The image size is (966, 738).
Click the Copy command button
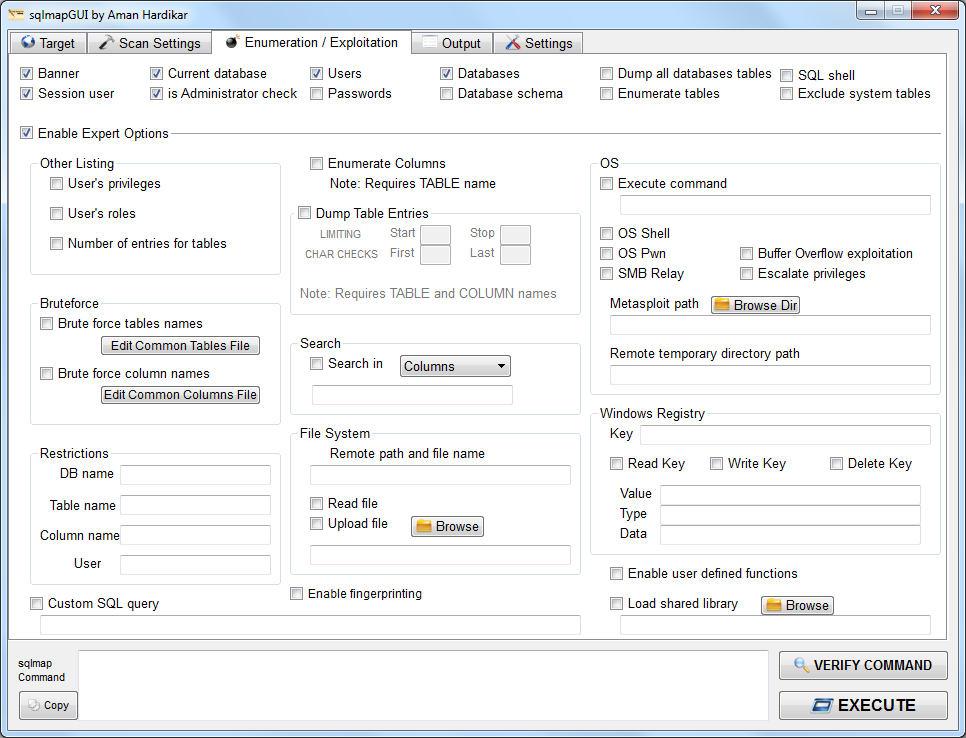point(48,705)
